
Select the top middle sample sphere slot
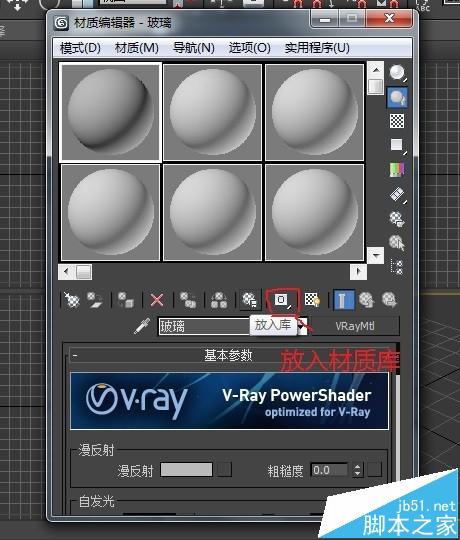click(212, 112)
